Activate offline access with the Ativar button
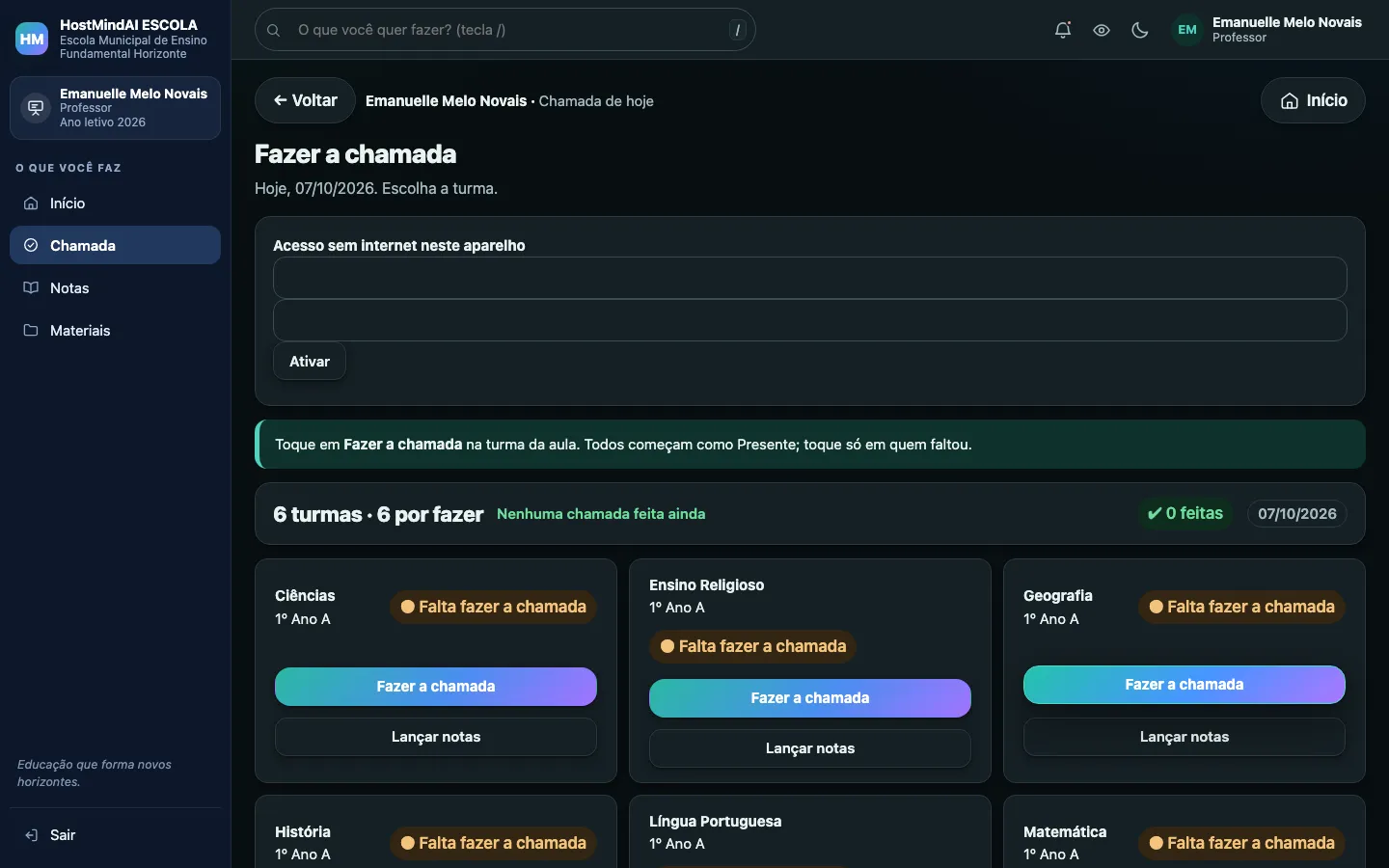 310,362
